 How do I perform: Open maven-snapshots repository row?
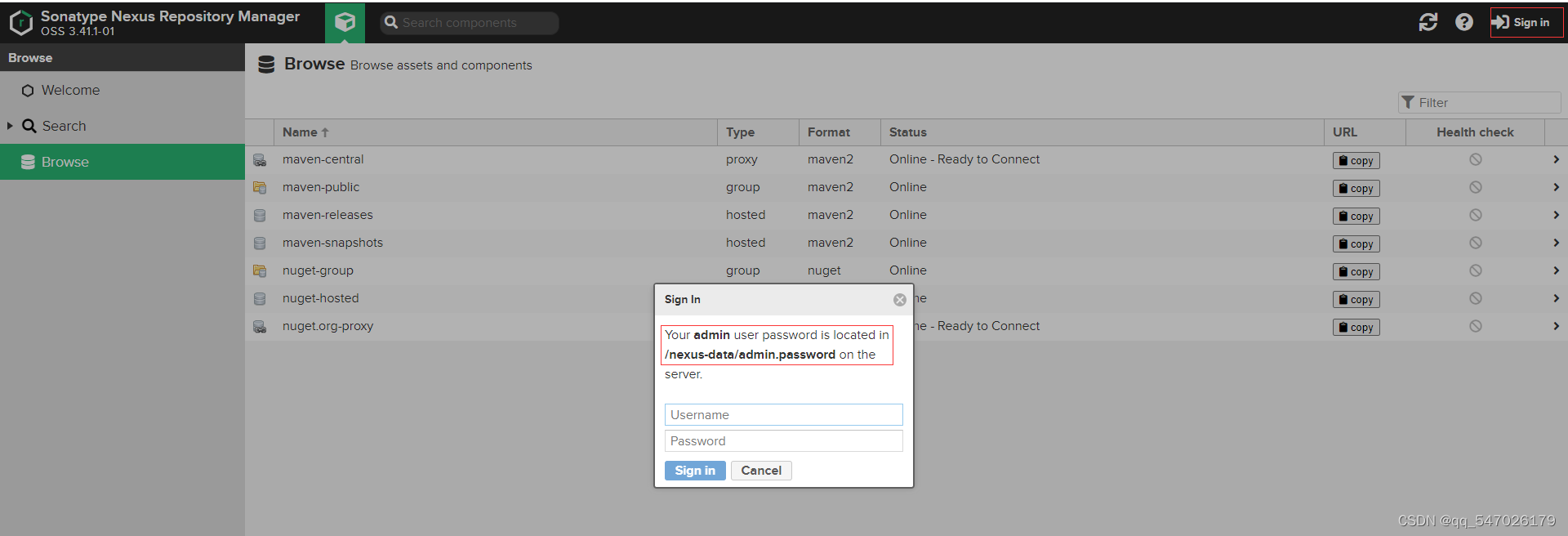tap(906, 243)
